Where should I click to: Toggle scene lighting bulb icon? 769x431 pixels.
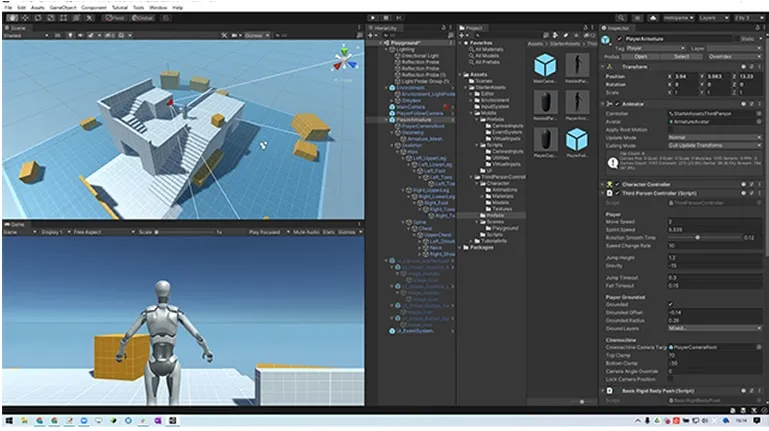coord(70,35)
